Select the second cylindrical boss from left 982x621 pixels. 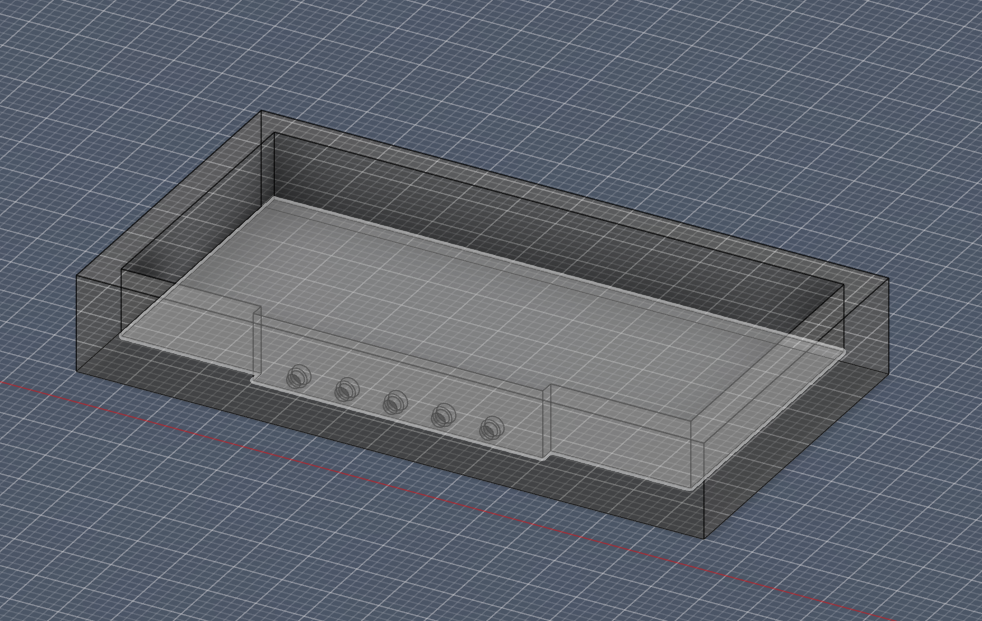(x=347, y=391)
